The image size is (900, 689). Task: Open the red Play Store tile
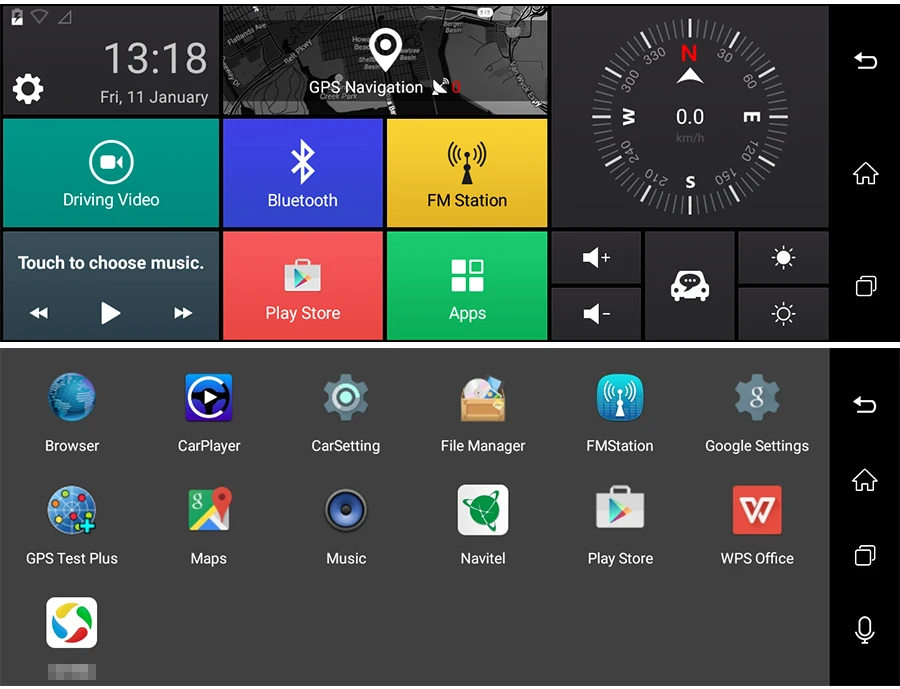click(303, 285)
